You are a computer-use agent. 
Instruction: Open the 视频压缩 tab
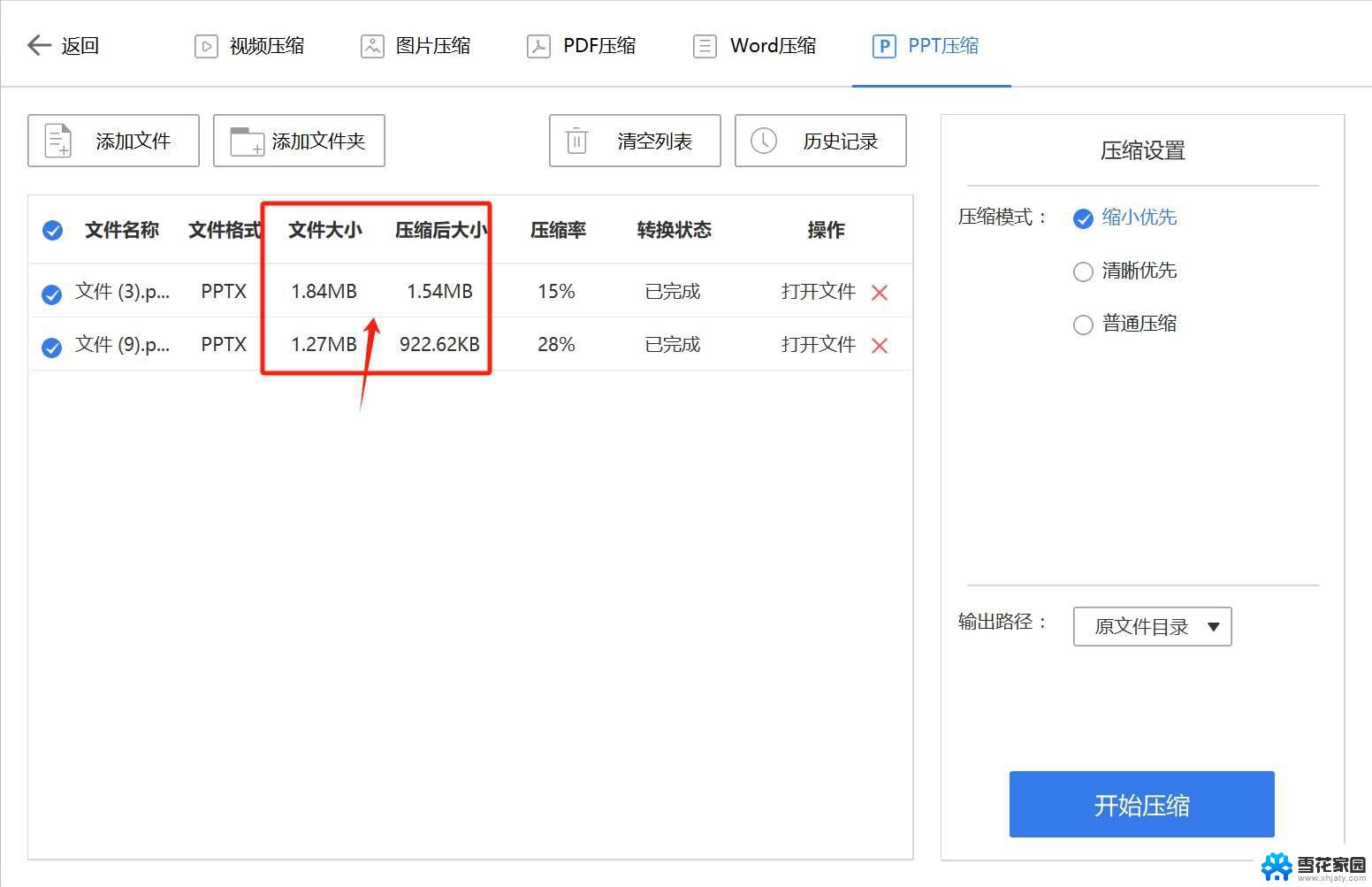[249, 46]
